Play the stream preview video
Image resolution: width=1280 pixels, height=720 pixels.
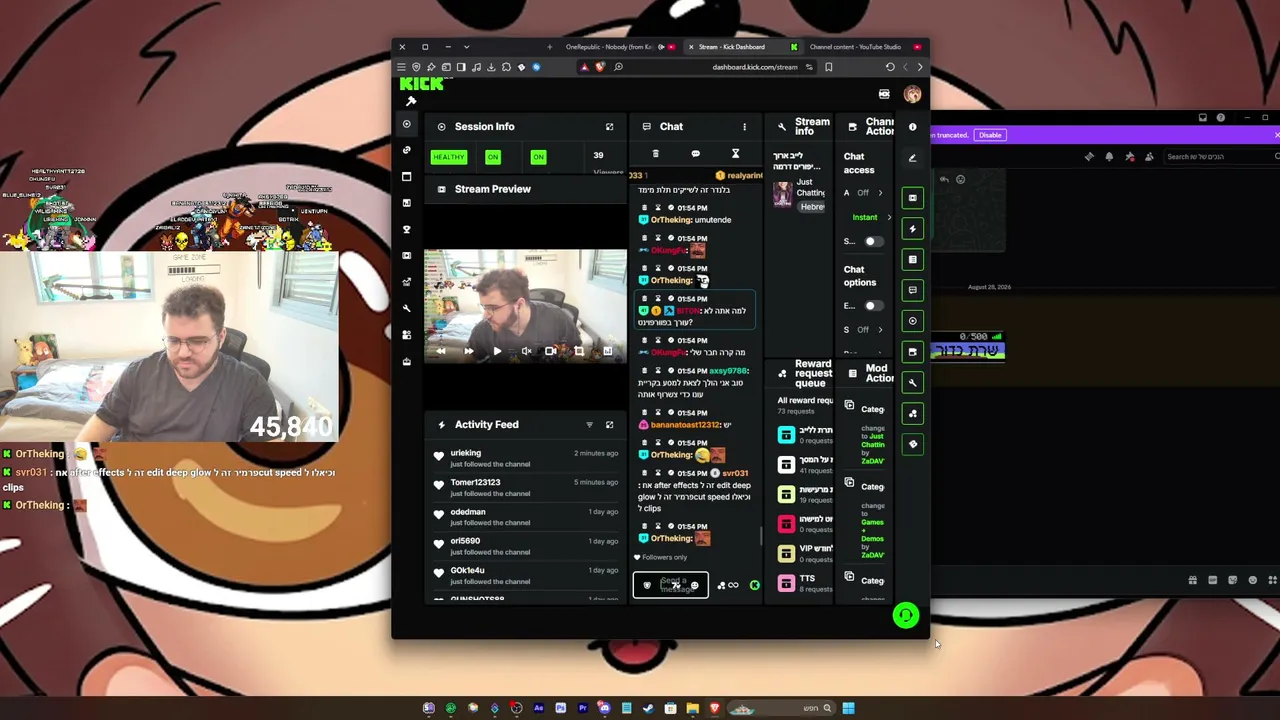497,351
